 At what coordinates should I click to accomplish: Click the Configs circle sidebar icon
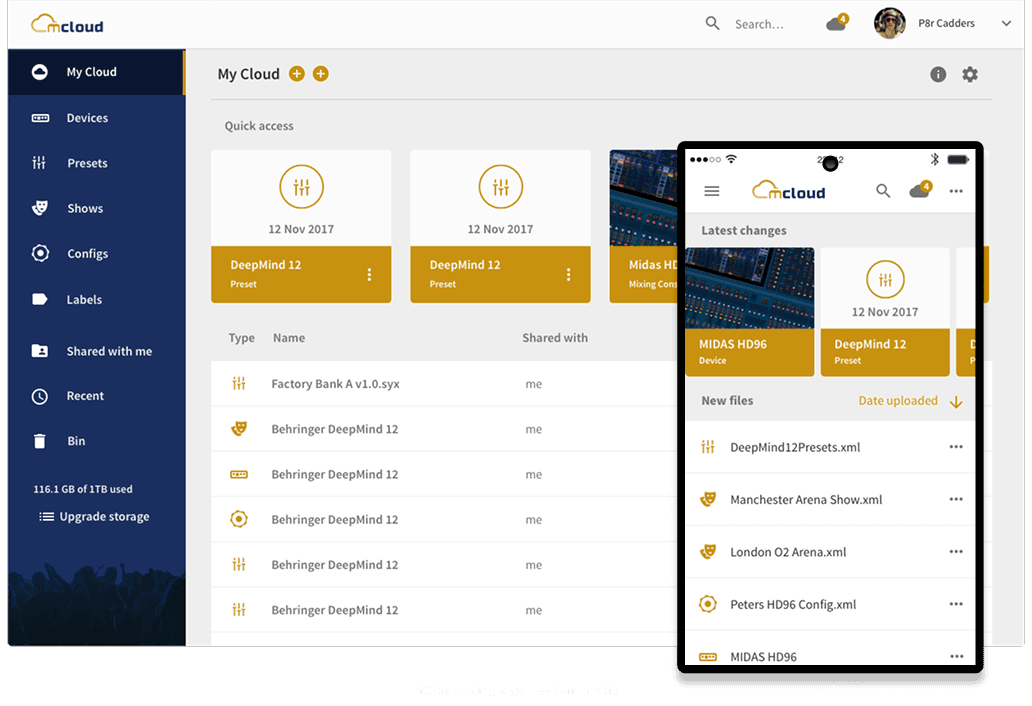point(40,253)
